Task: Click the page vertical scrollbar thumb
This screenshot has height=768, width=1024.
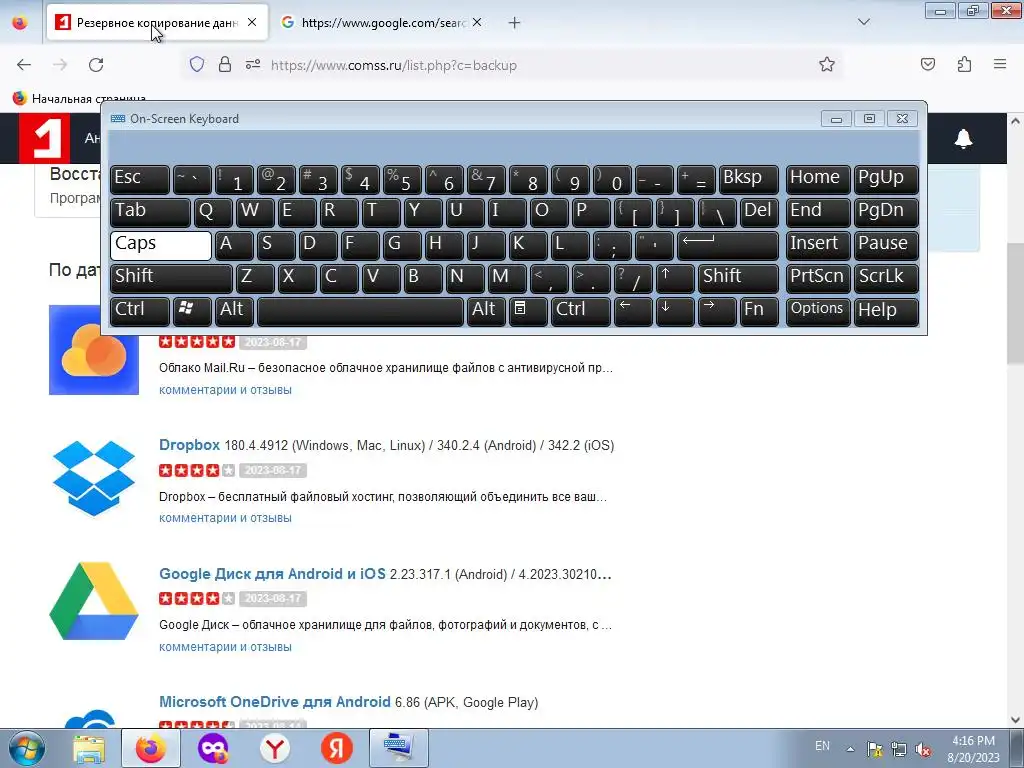Action: click(x=1015, y=304)
